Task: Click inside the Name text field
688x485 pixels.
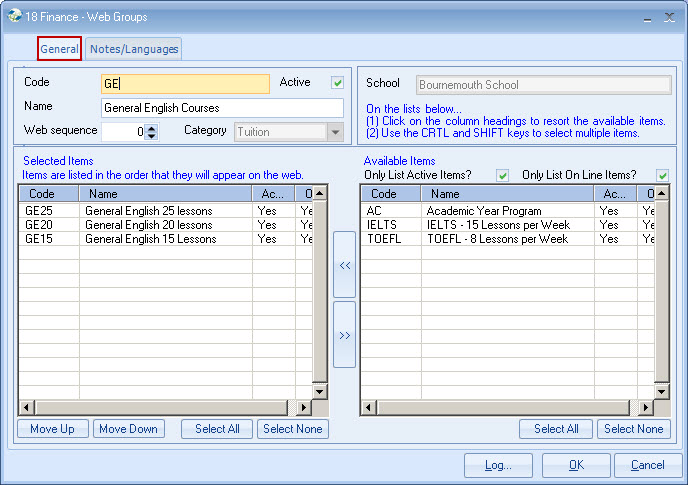Action: [x=222, y=108]
